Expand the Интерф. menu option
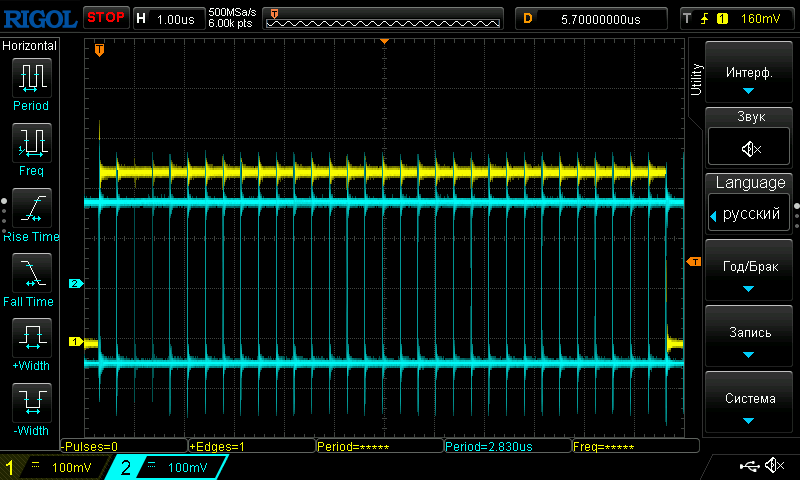 [x=749, y=80]
